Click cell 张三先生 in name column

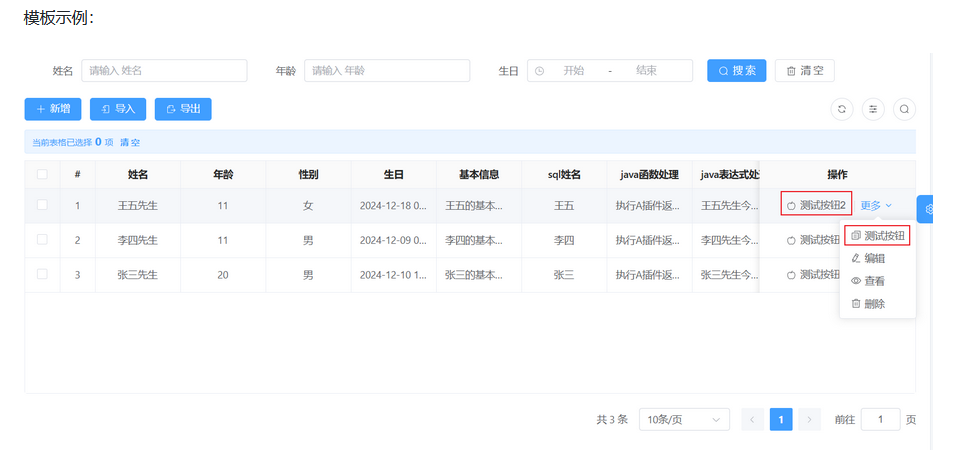tap(138, 275)
